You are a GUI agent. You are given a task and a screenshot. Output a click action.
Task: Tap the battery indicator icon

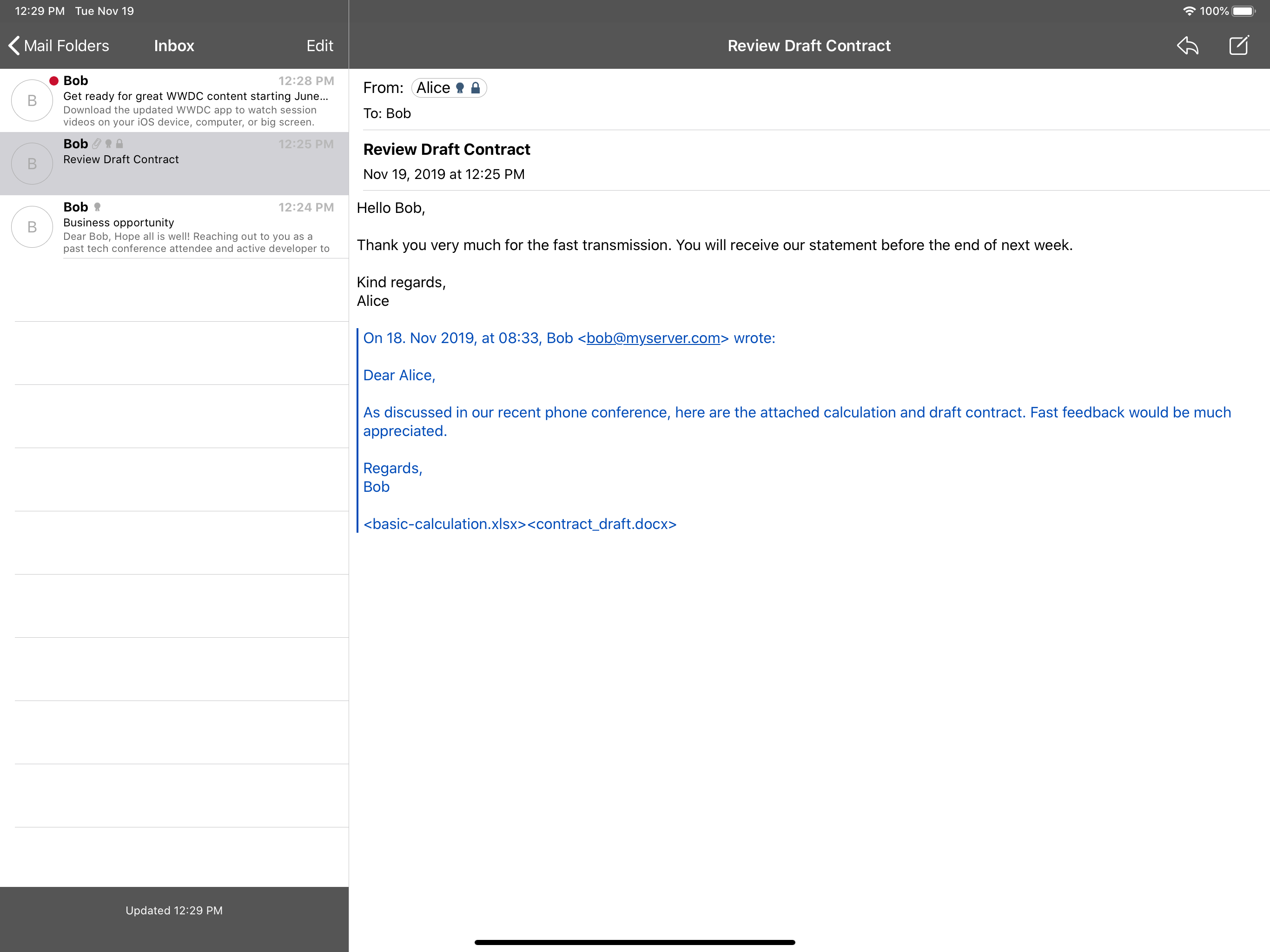[1244, 11]
